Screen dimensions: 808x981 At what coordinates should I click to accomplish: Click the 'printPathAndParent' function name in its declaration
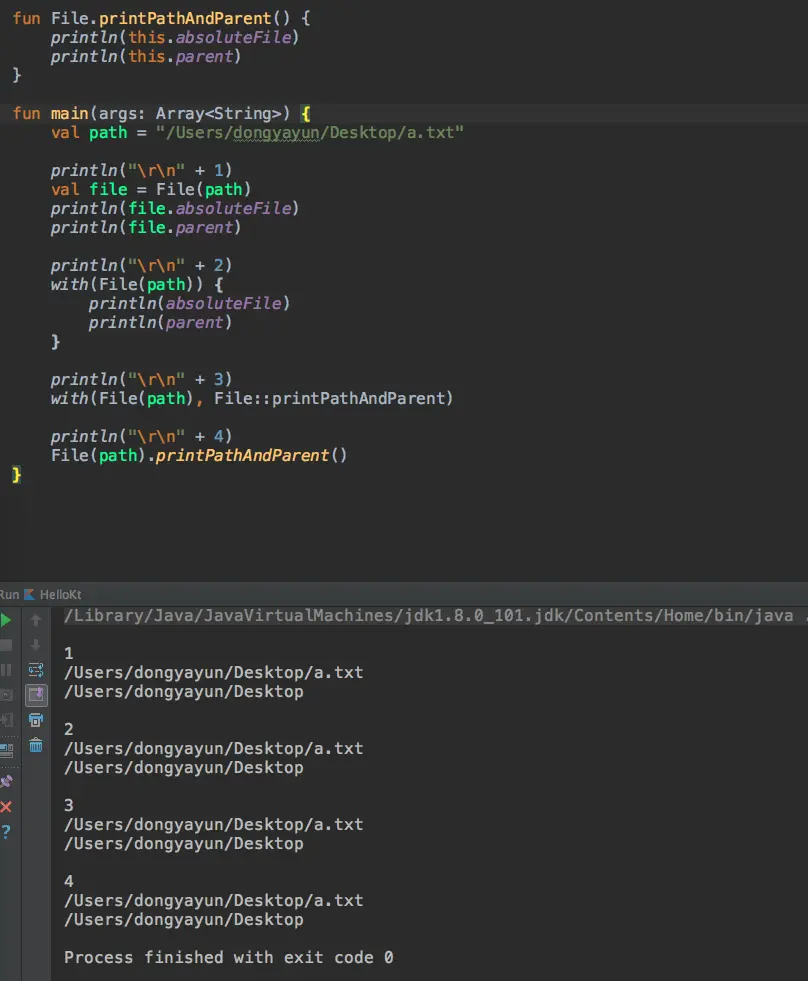click(185, 18)
